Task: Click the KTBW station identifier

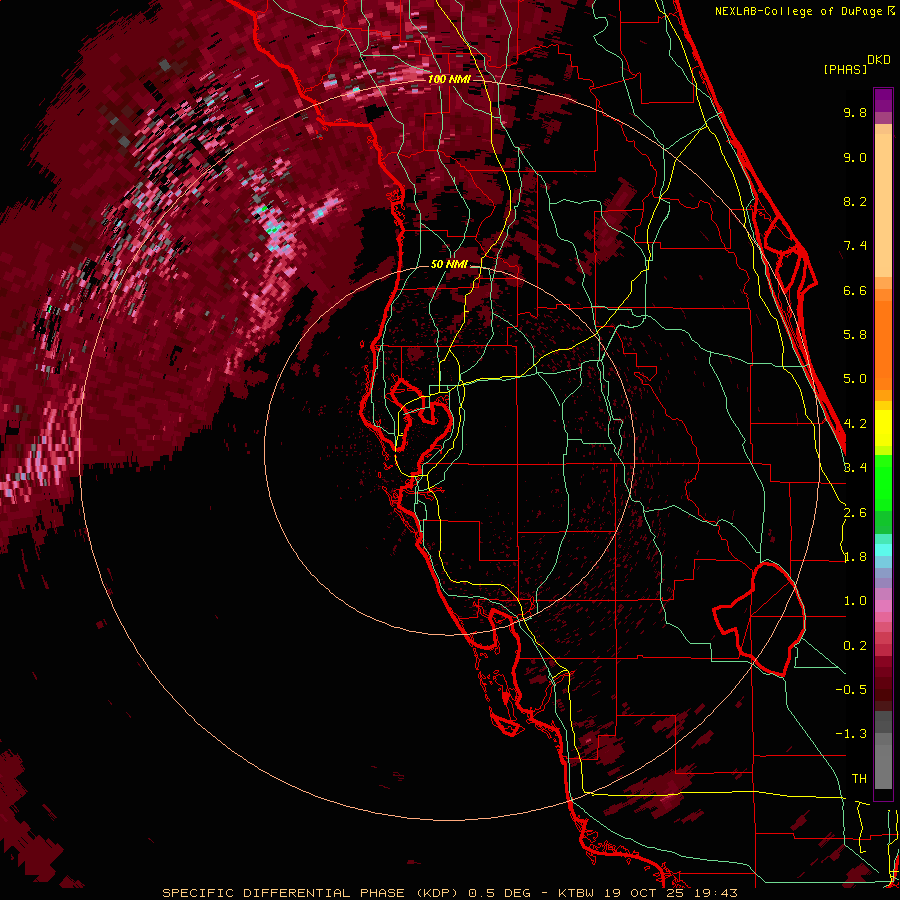Action: coord(577,893)
